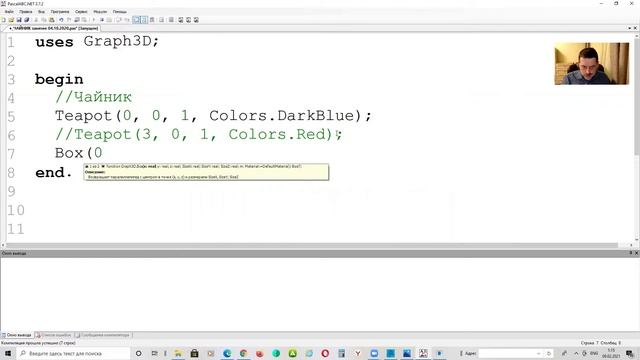The image size is (640, 360).
Task: Click the Undo arrow icon
Action: 61,20
